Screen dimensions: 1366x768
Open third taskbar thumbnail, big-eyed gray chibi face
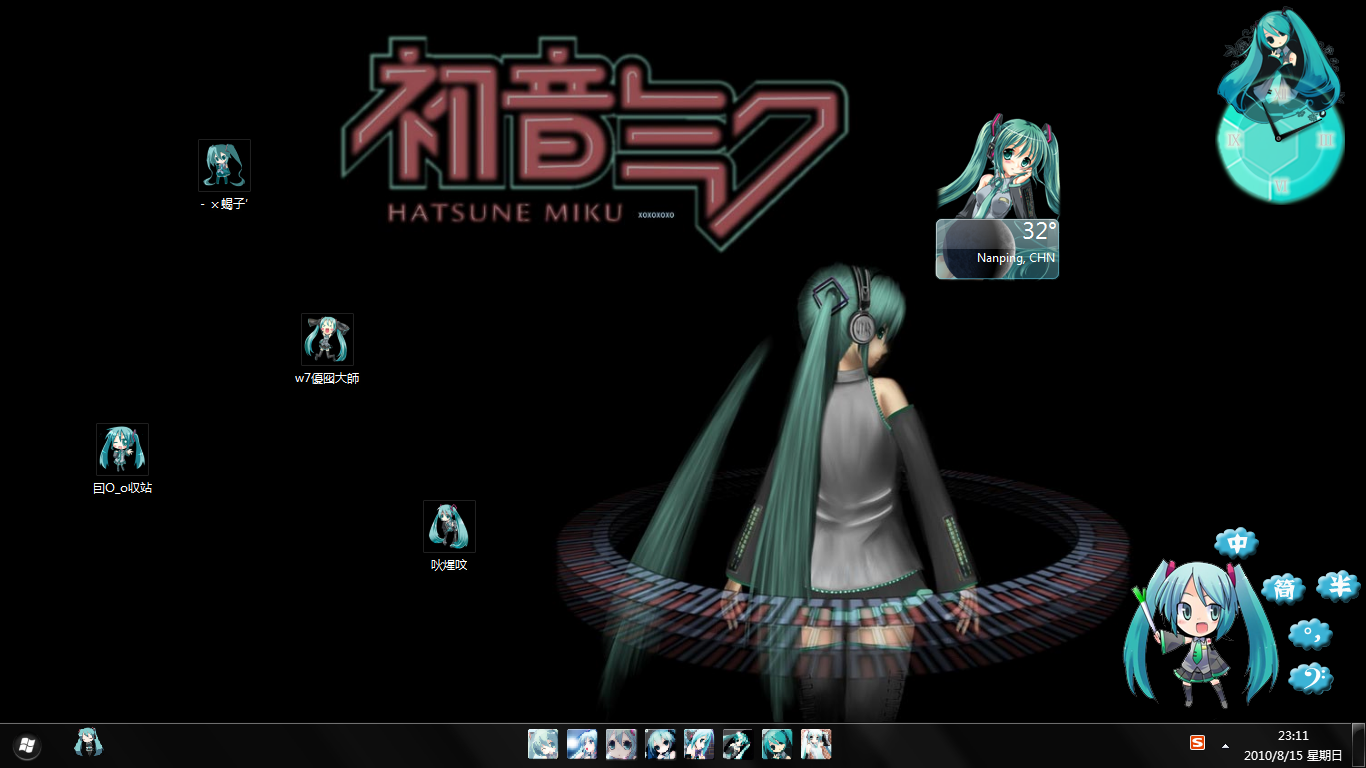pyautogui.click(x=621, y=744)
